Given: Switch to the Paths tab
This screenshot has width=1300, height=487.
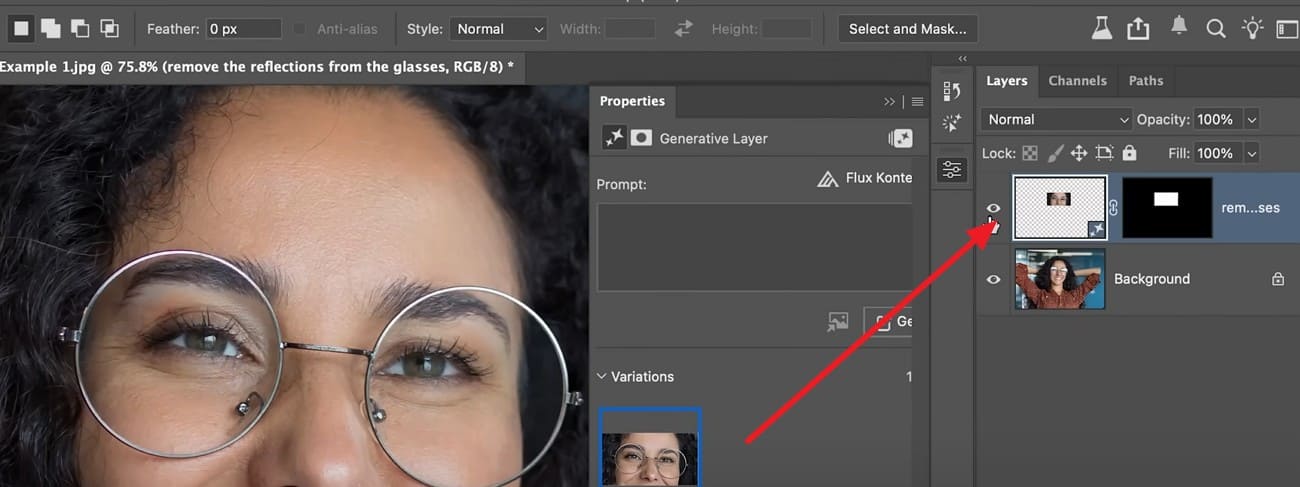Looking at the screenshot, I should [x=1146, y=81].
